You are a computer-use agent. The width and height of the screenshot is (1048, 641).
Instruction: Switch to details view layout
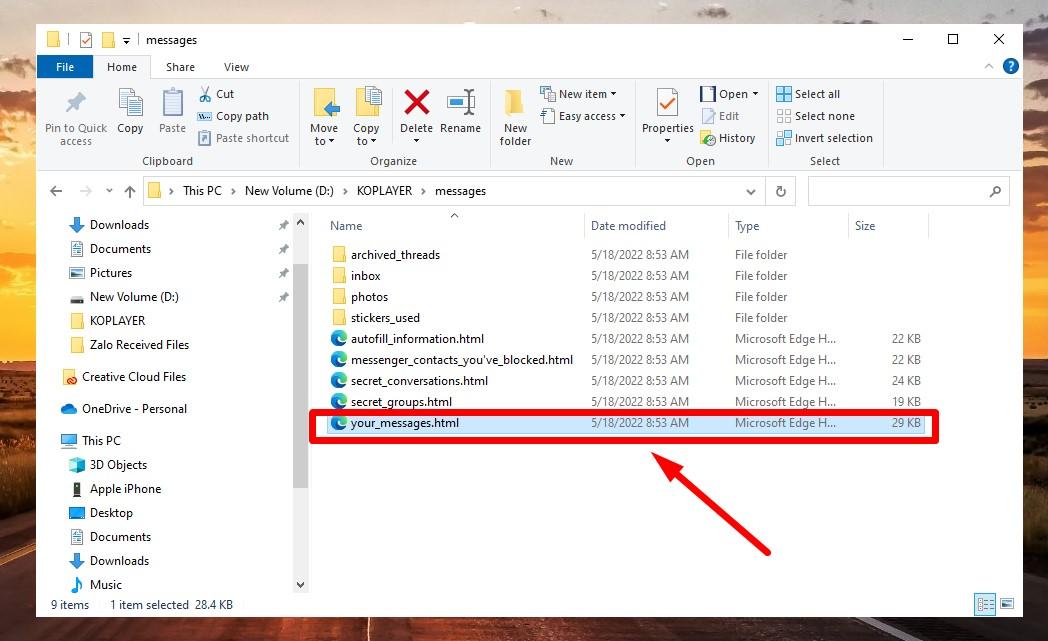tap(985, 604)
